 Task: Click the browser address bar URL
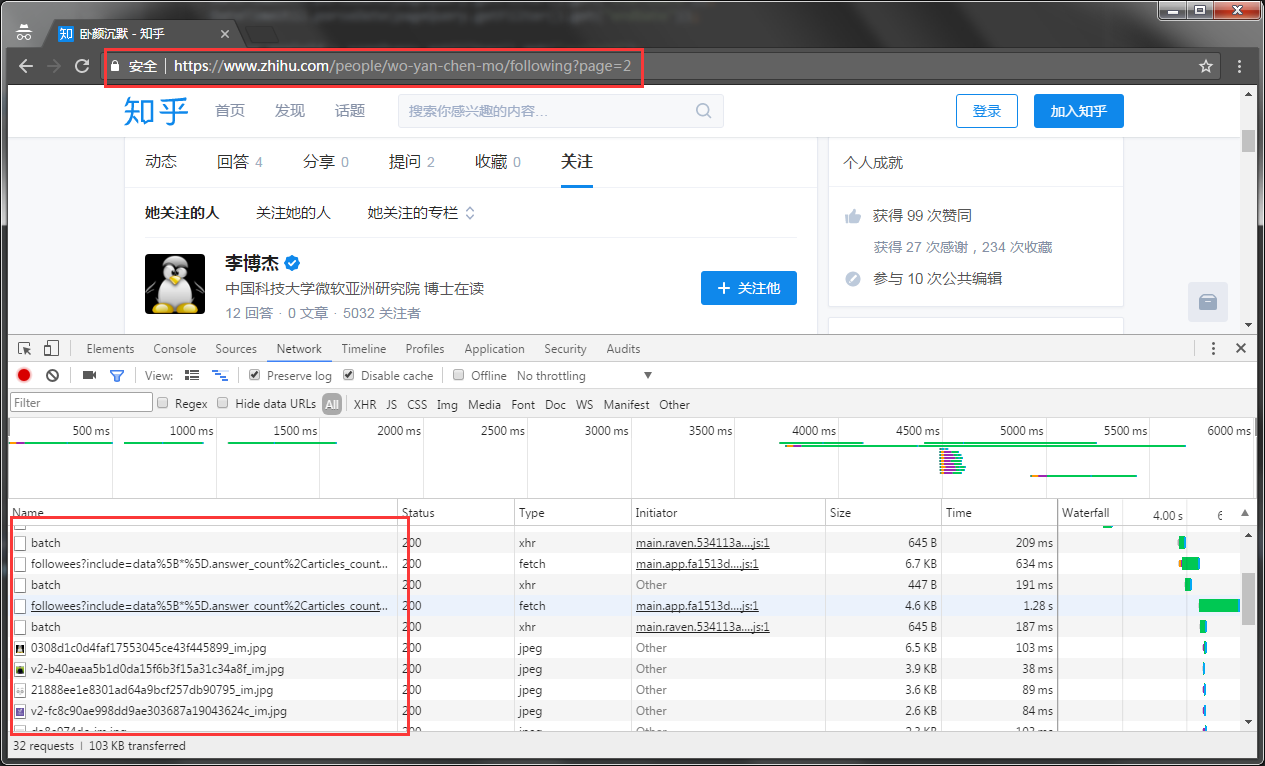[402, 66]
